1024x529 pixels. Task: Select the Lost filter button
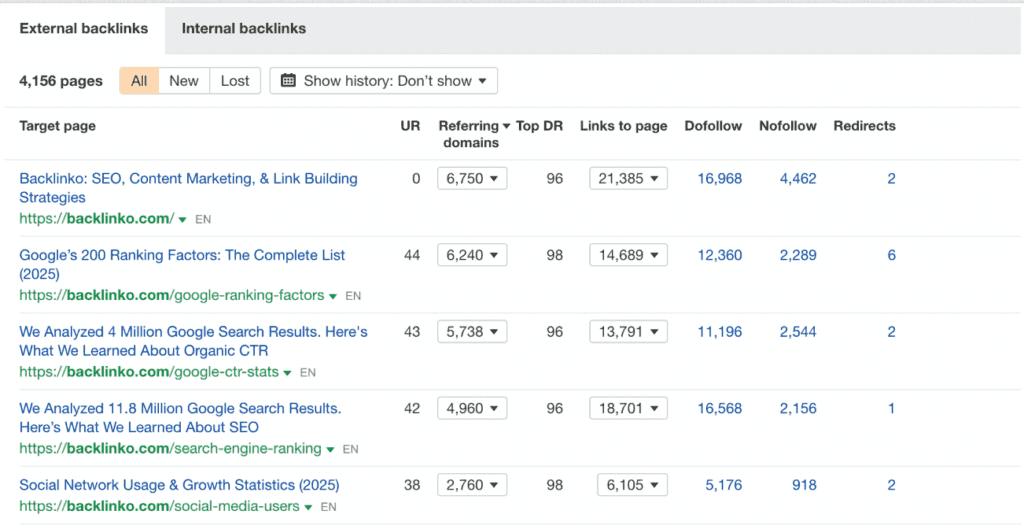pyautogui.click(x=235, y=81)
